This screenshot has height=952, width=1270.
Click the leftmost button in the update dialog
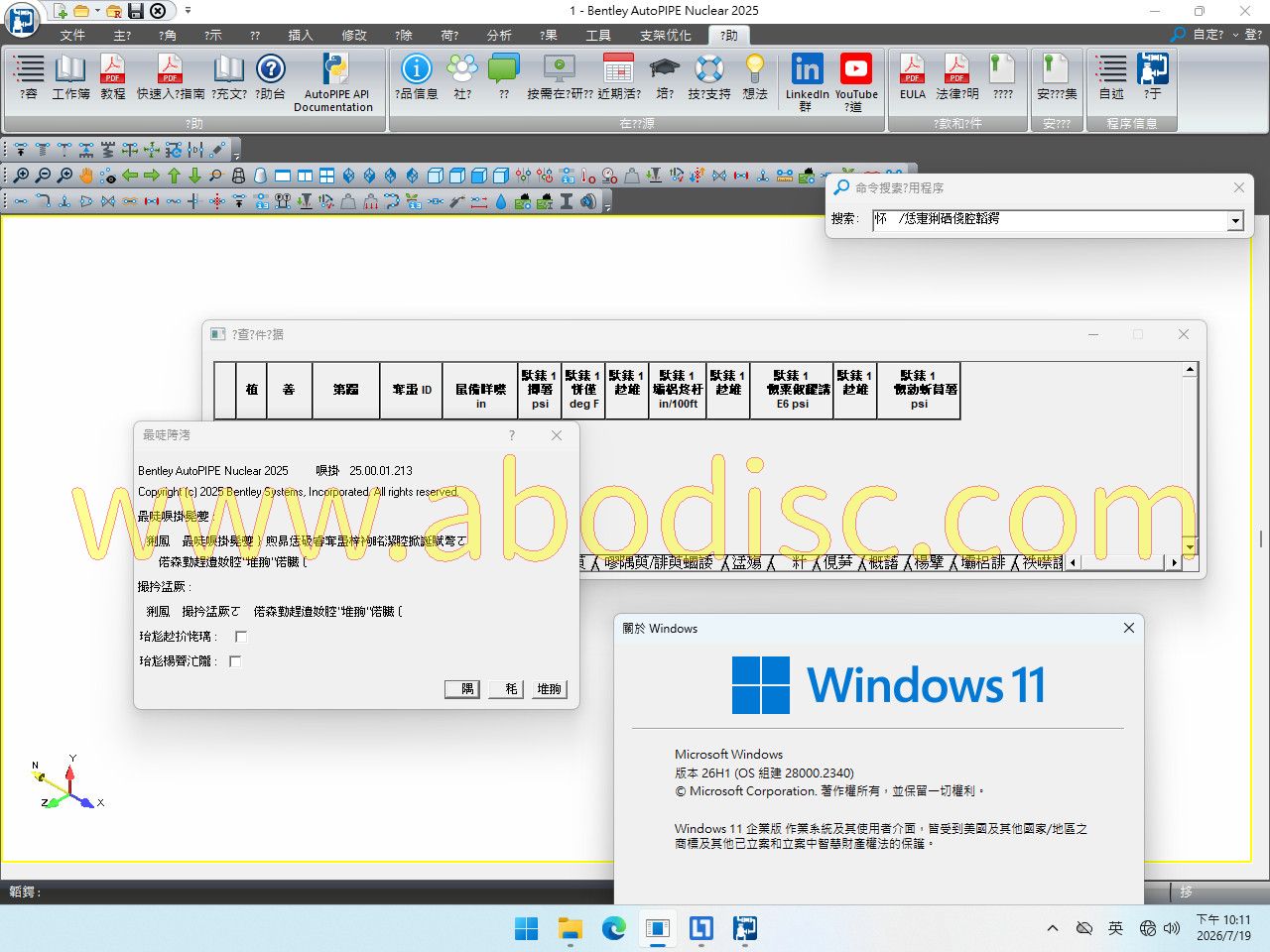(463, 689)
